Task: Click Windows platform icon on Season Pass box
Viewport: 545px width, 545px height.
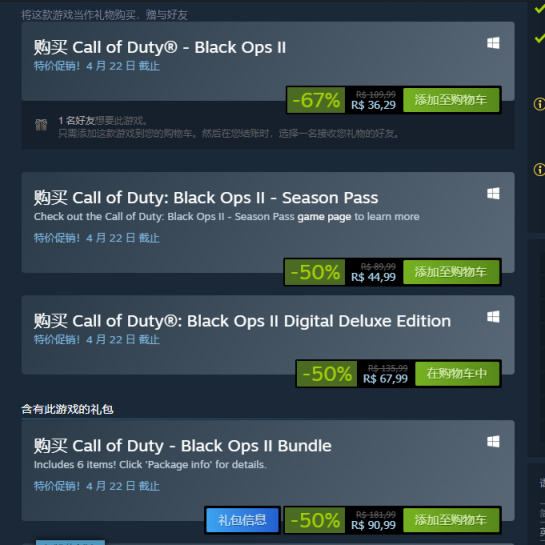Action: click(x=493, y=193)
